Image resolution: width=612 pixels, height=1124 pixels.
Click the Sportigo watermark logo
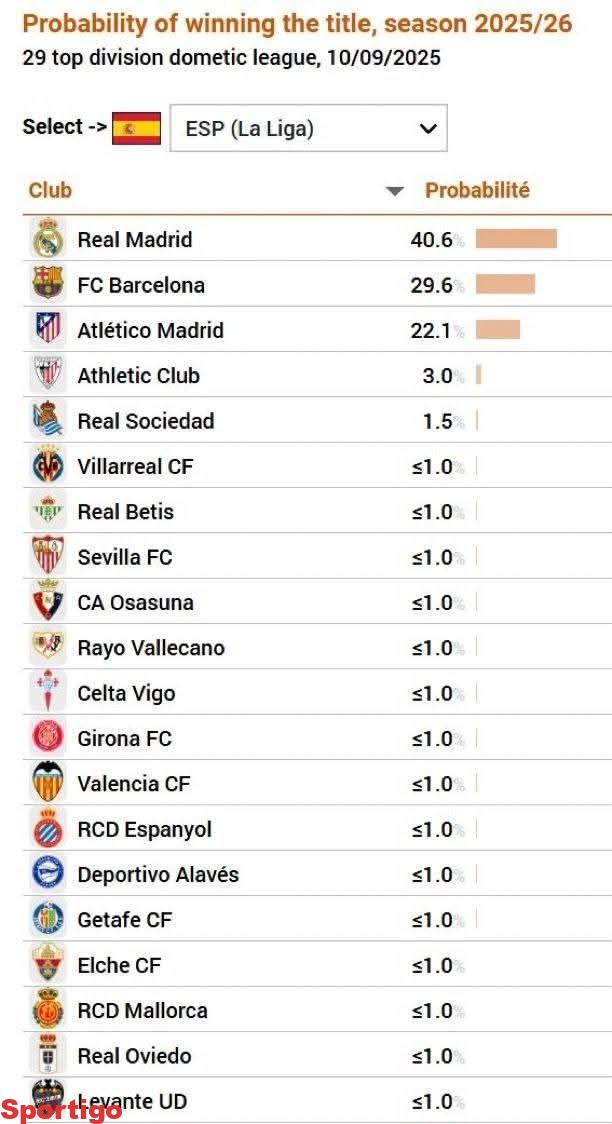61,1109
